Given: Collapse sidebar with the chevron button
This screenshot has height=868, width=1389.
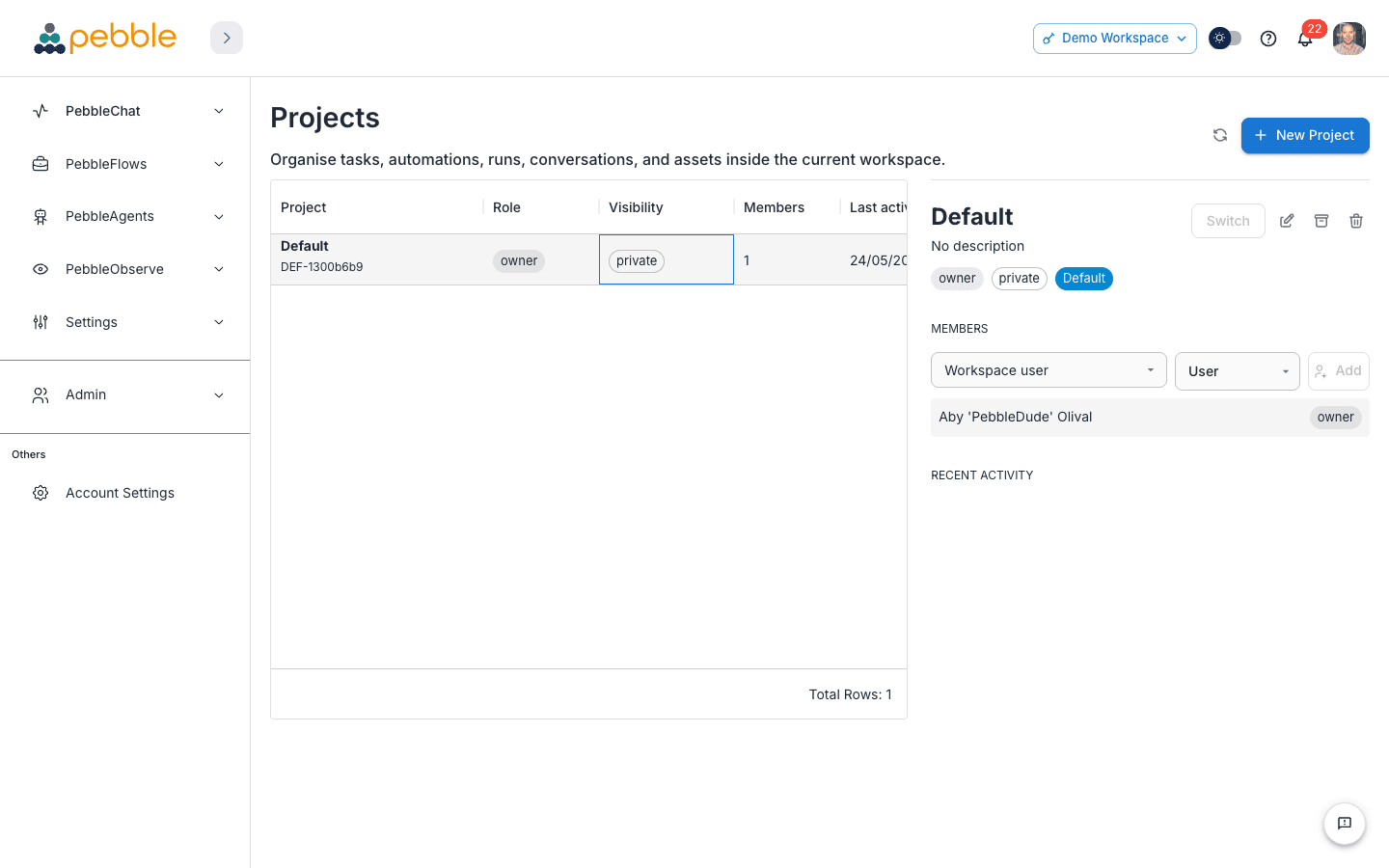Looking at the screenshot, I should [x=227, y=38].
